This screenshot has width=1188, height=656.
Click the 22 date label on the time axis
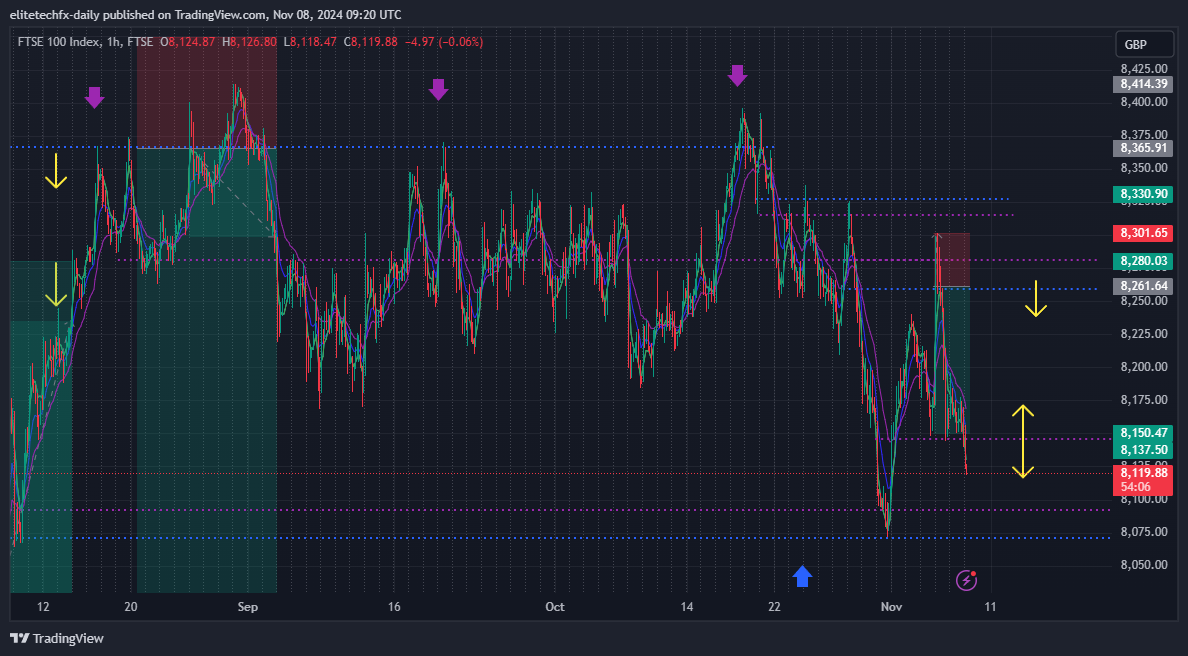(x=774, y=607)
